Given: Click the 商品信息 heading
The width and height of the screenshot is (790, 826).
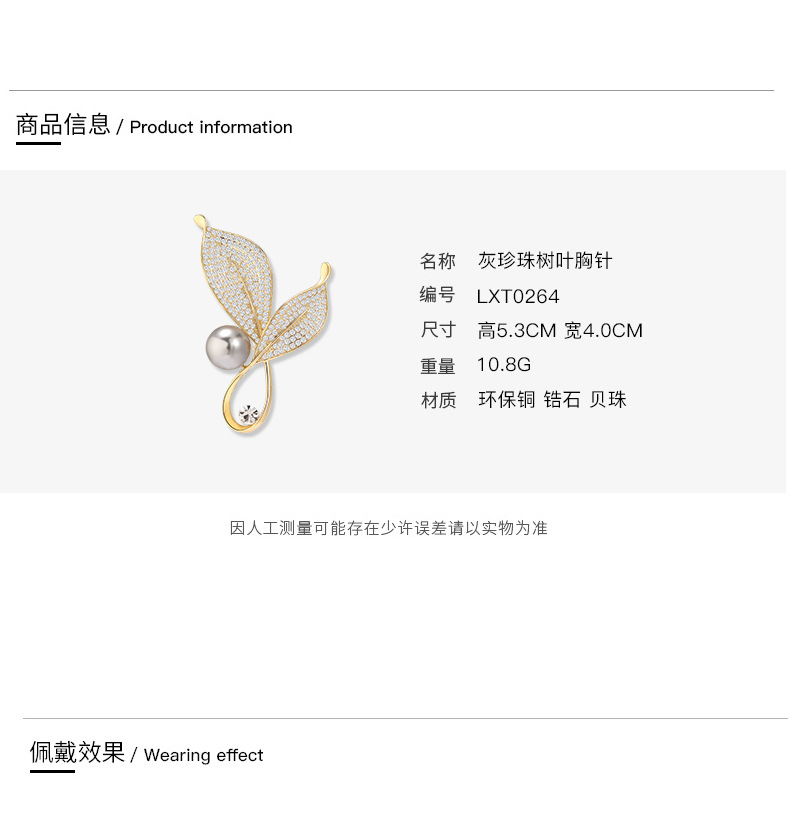Looking at the screenshot, I should tap(63, 125).
